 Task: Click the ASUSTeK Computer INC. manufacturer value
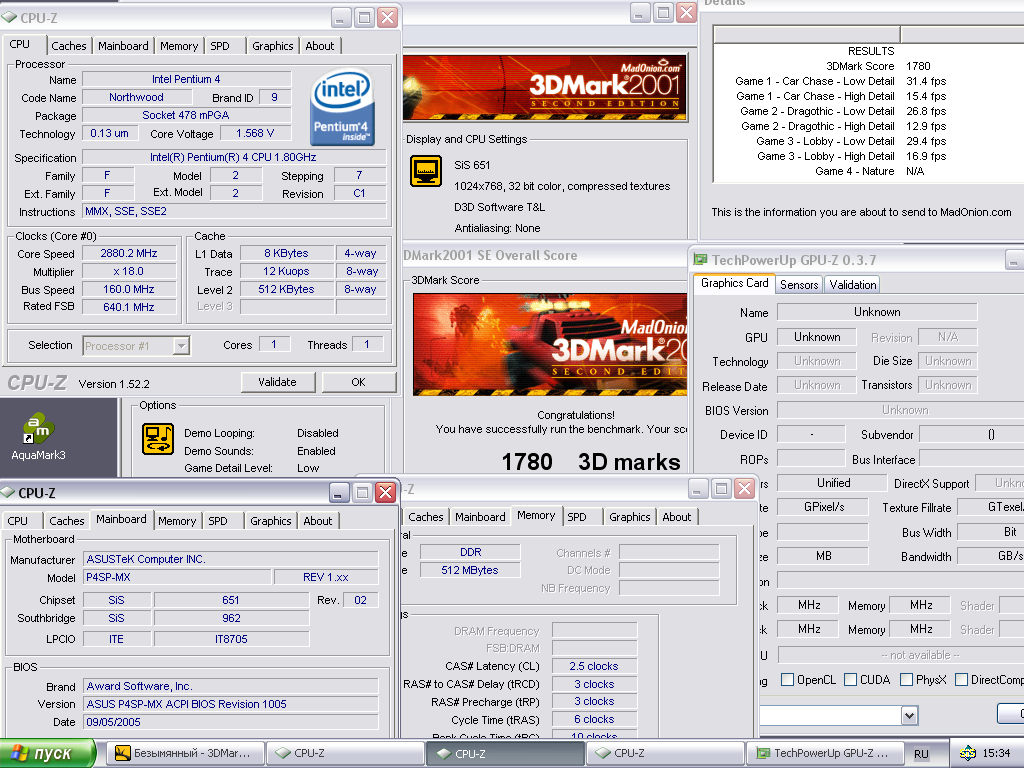[231, 559]
